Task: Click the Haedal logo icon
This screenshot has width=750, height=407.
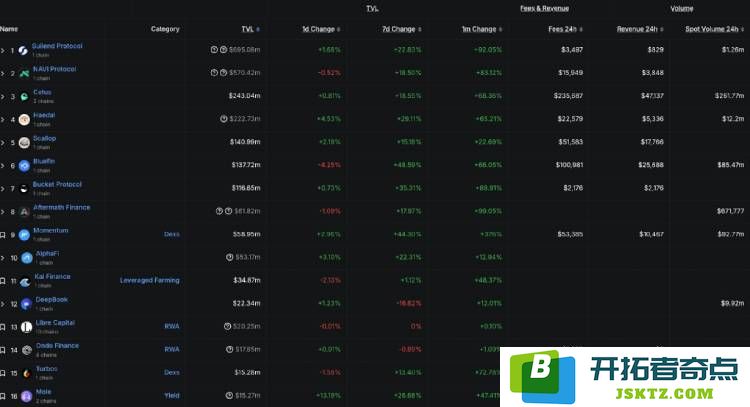Action: [x=24, y=120]
